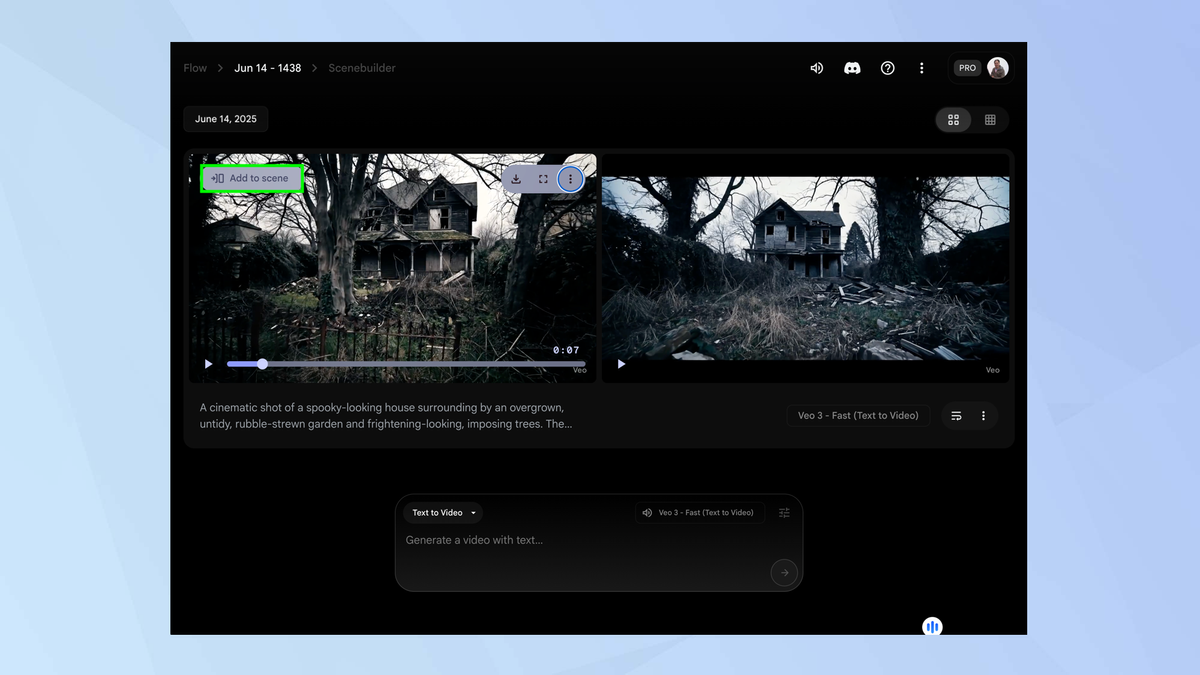Open the prompt row three-dot menu
This screenshot has width=1200, height=675.
click(983, 416)
